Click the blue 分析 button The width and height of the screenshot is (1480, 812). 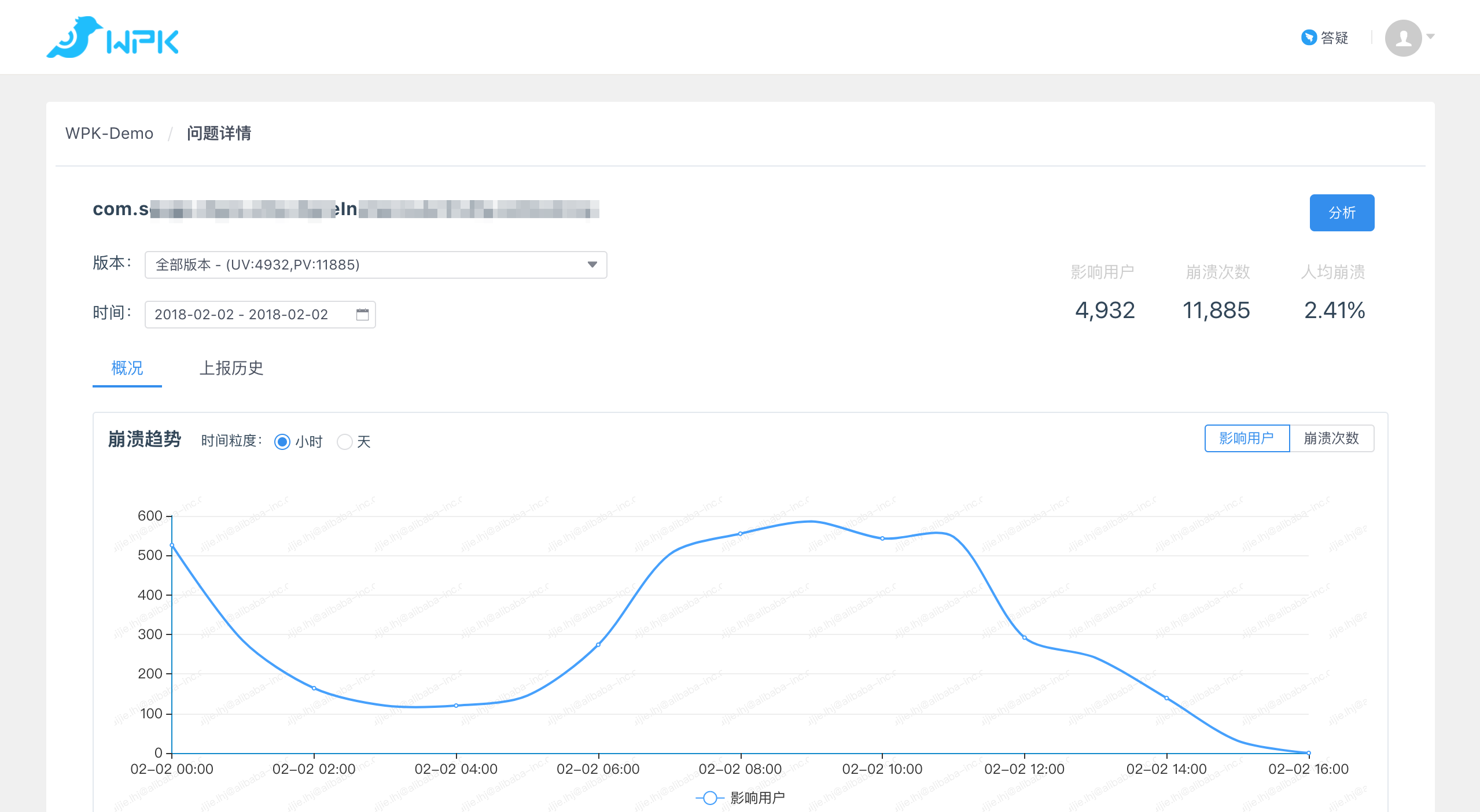point(1341,213)
